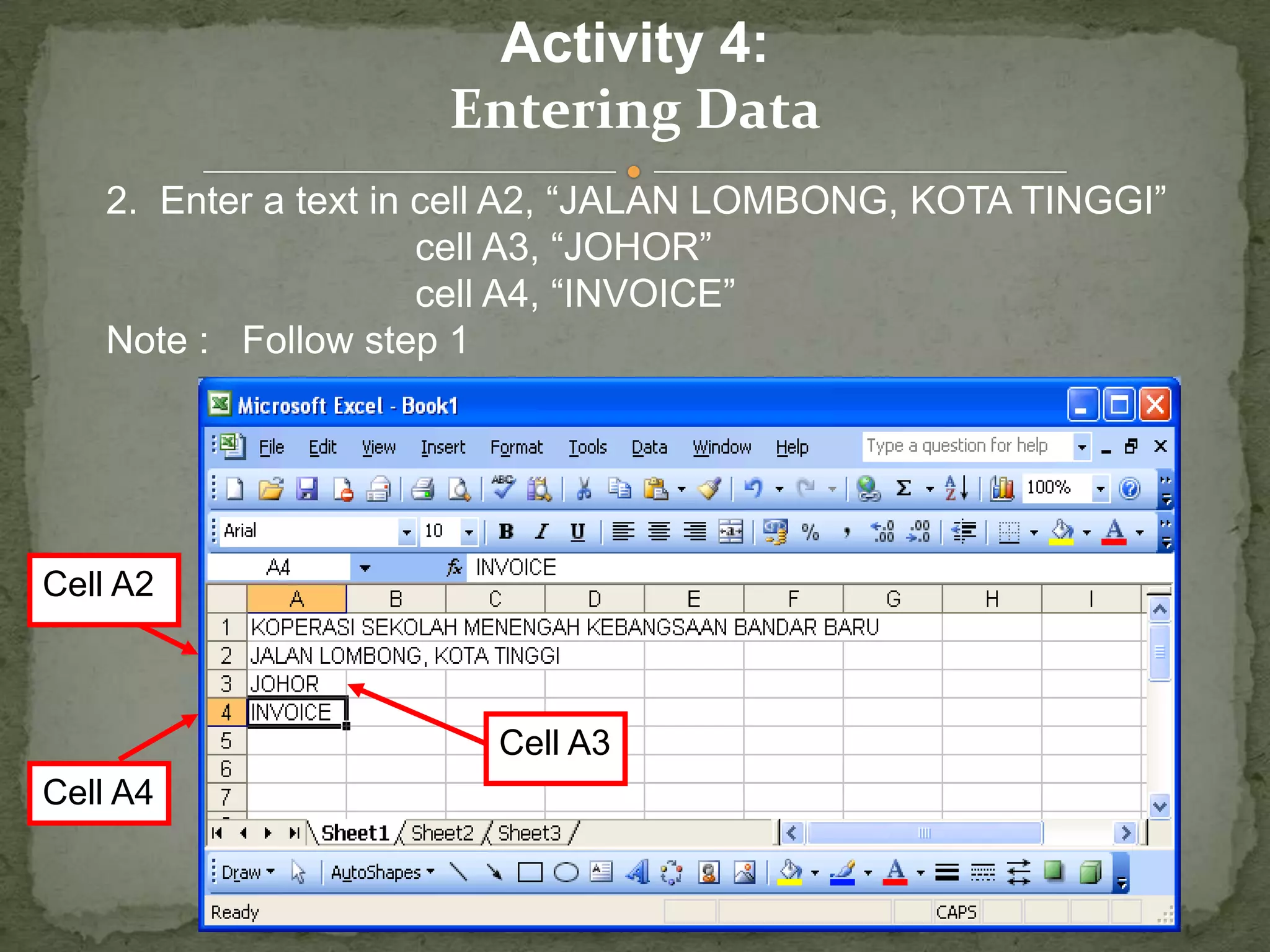Viewport: 1270px width, 952px height.
Task: Click the insert function fx button
Action: point(455,567)
